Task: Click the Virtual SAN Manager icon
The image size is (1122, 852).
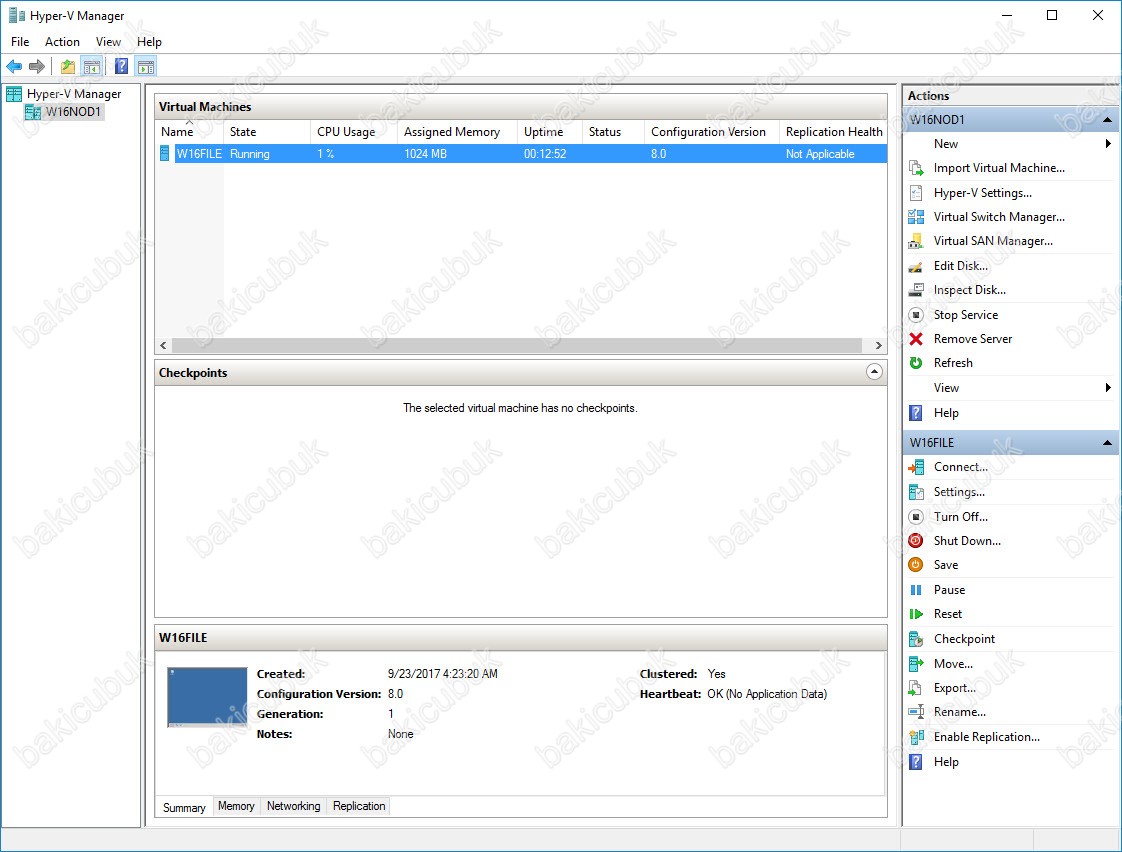Action: click(916, 241)
